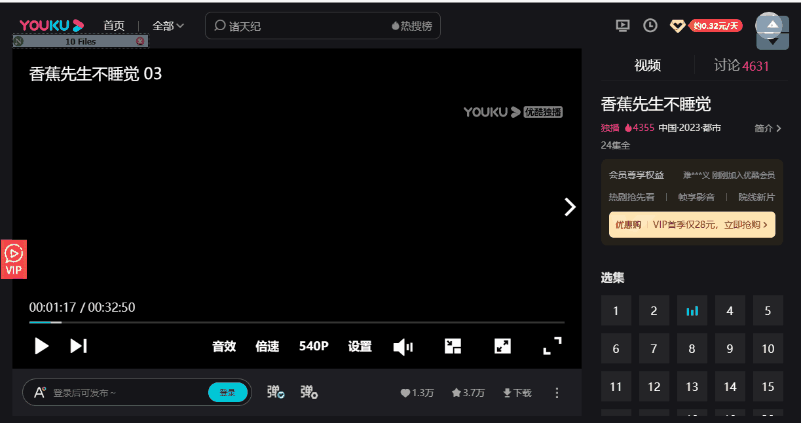
Task: Mute the volume speaker icon
Action: click(x=403, y=347)
